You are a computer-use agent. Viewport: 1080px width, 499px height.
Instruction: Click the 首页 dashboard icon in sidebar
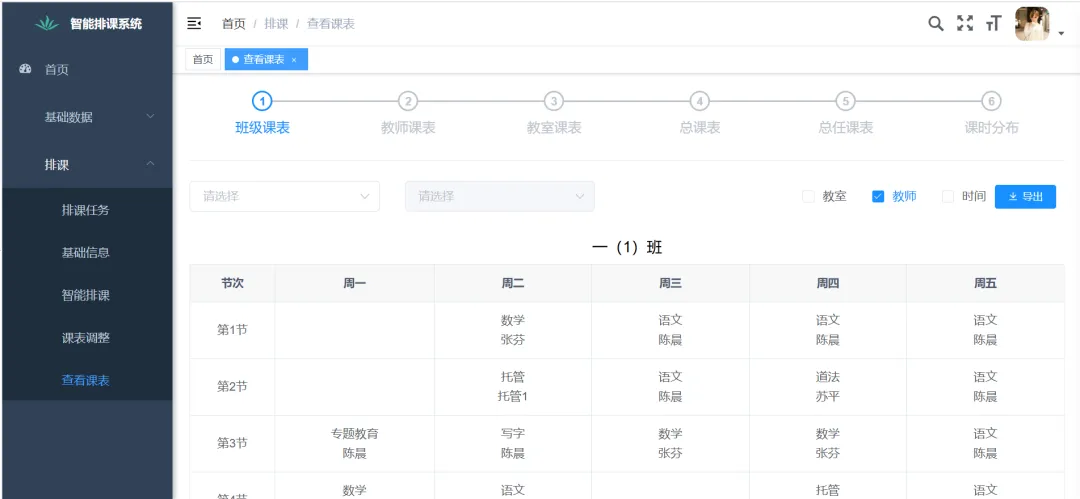tap(26, 69)
